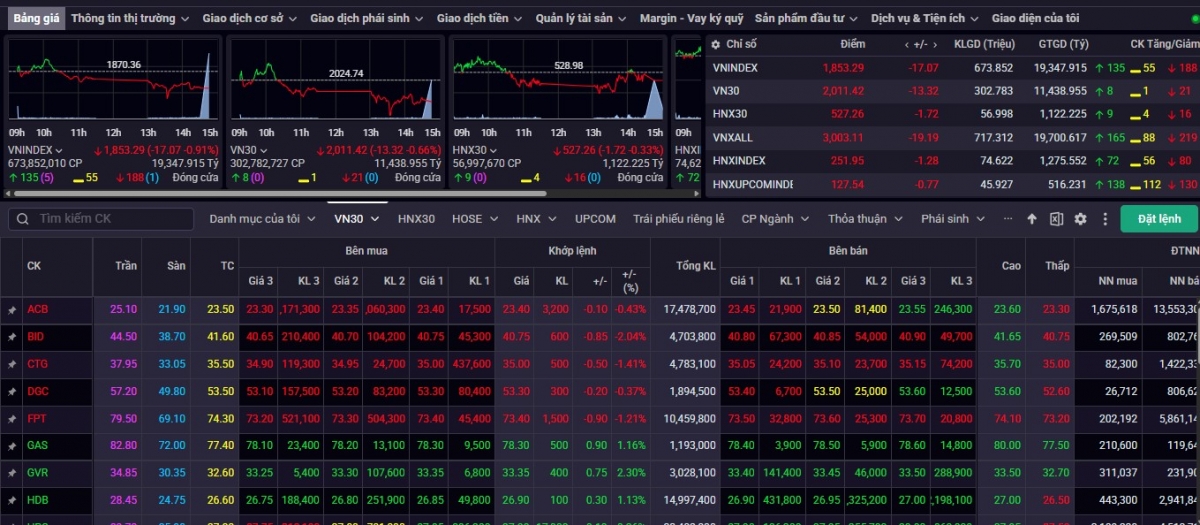
Task: Type in the Tìm kiếm CK search field
Action: [110, 219]
